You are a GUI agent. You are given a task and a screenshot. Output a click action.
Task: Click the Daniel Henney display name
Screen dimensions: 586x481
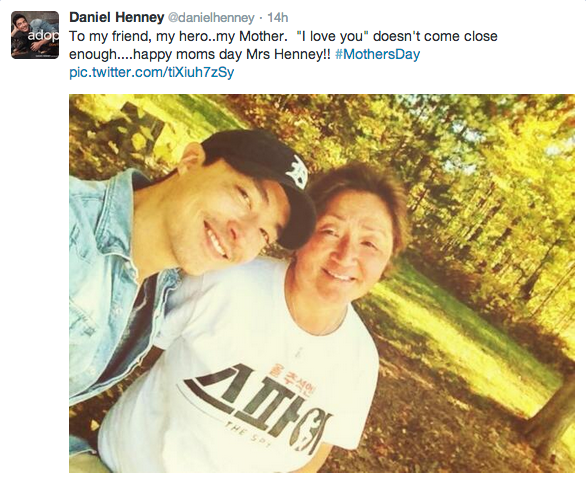117,17
